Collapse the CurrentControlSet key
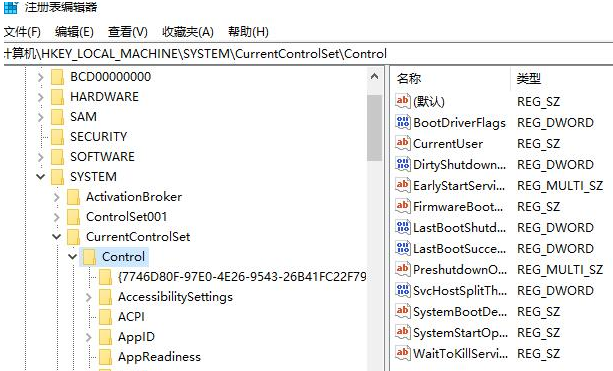The width and height of the screenshot is (613, 371). 57,237
